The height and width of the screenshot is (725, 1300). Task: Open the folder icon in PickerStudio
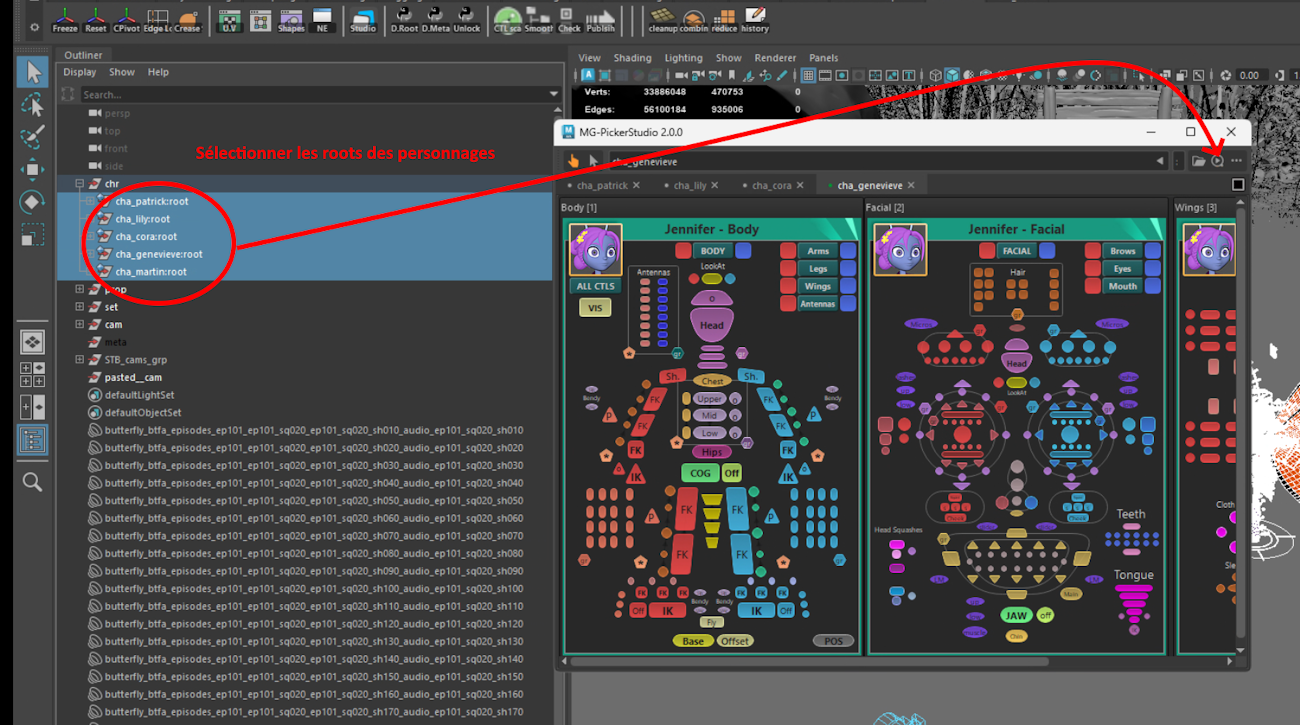(1198, 161)
